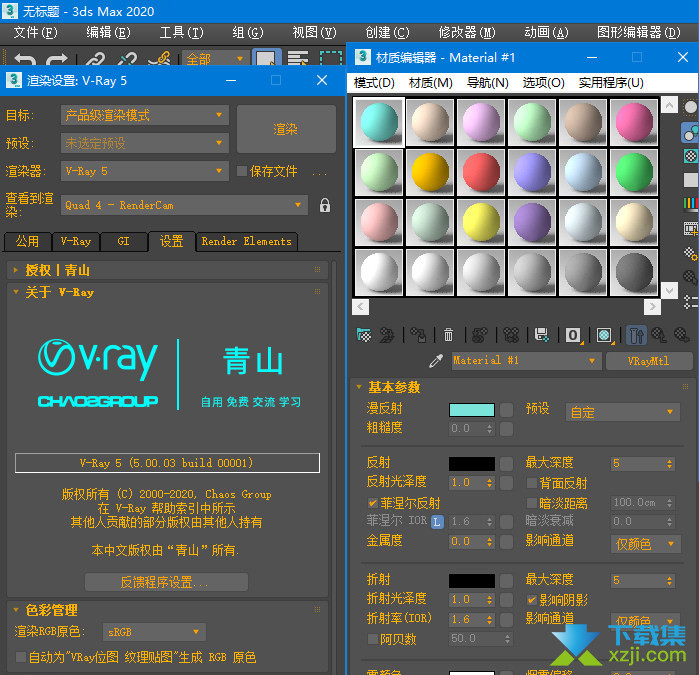Screen dimensions: 699x675
Task: Click the Make Unique icon
Action: click(511, 334)
